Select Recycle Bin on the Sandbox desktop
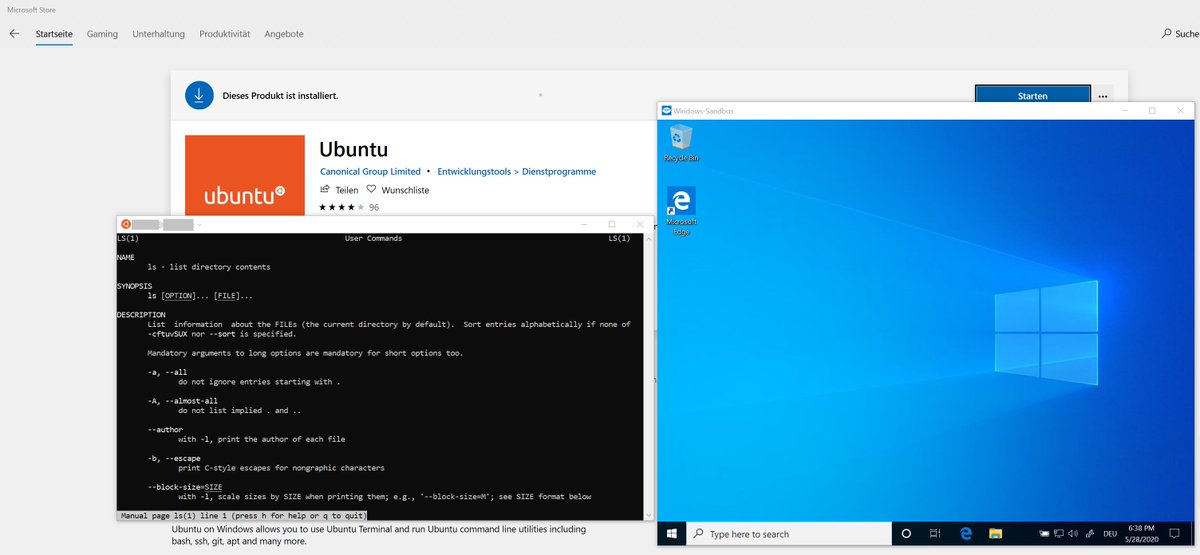The height and width of the screenshot is (555, 1200). (681, 143)
